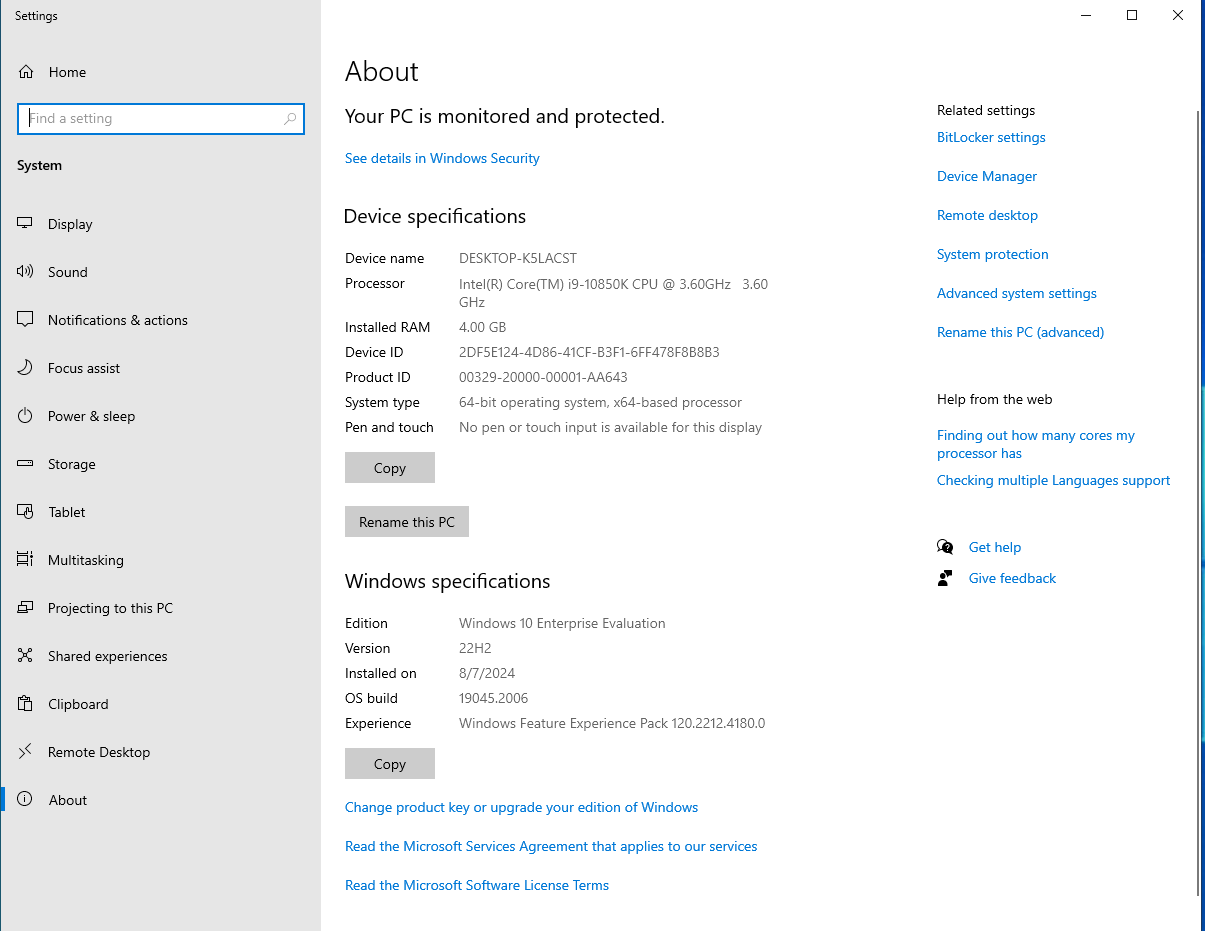
Task: Click the About info icon
Action: pyautogui.click(x=26, y=800)
